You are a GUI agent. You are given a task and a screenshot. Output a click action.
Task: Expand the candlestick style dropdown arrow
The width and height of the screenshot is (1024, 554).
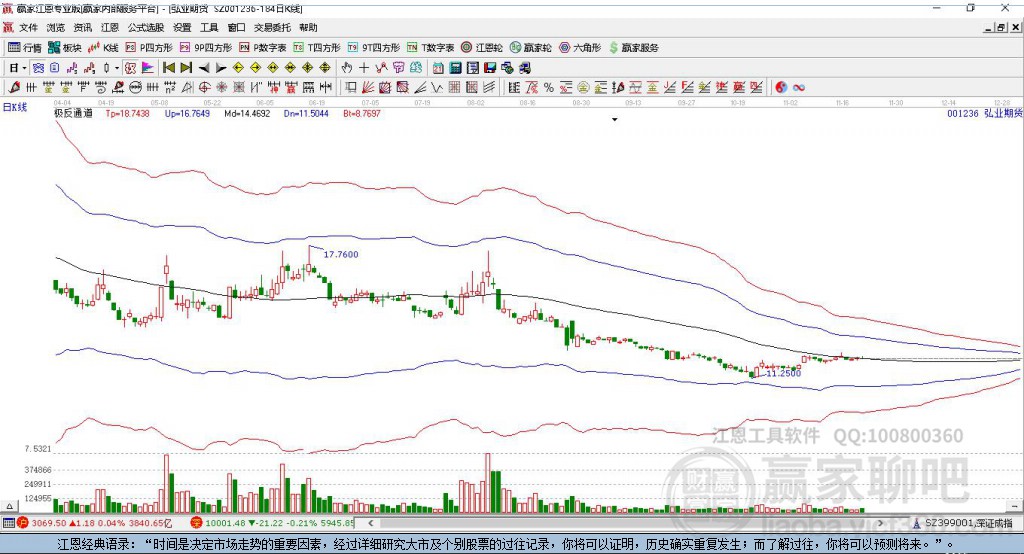[116, 67]
